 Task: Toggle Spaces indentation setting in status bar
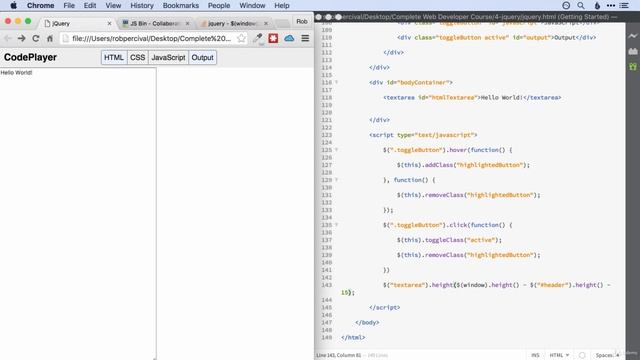pyautogui.click(x=607, y=355)
